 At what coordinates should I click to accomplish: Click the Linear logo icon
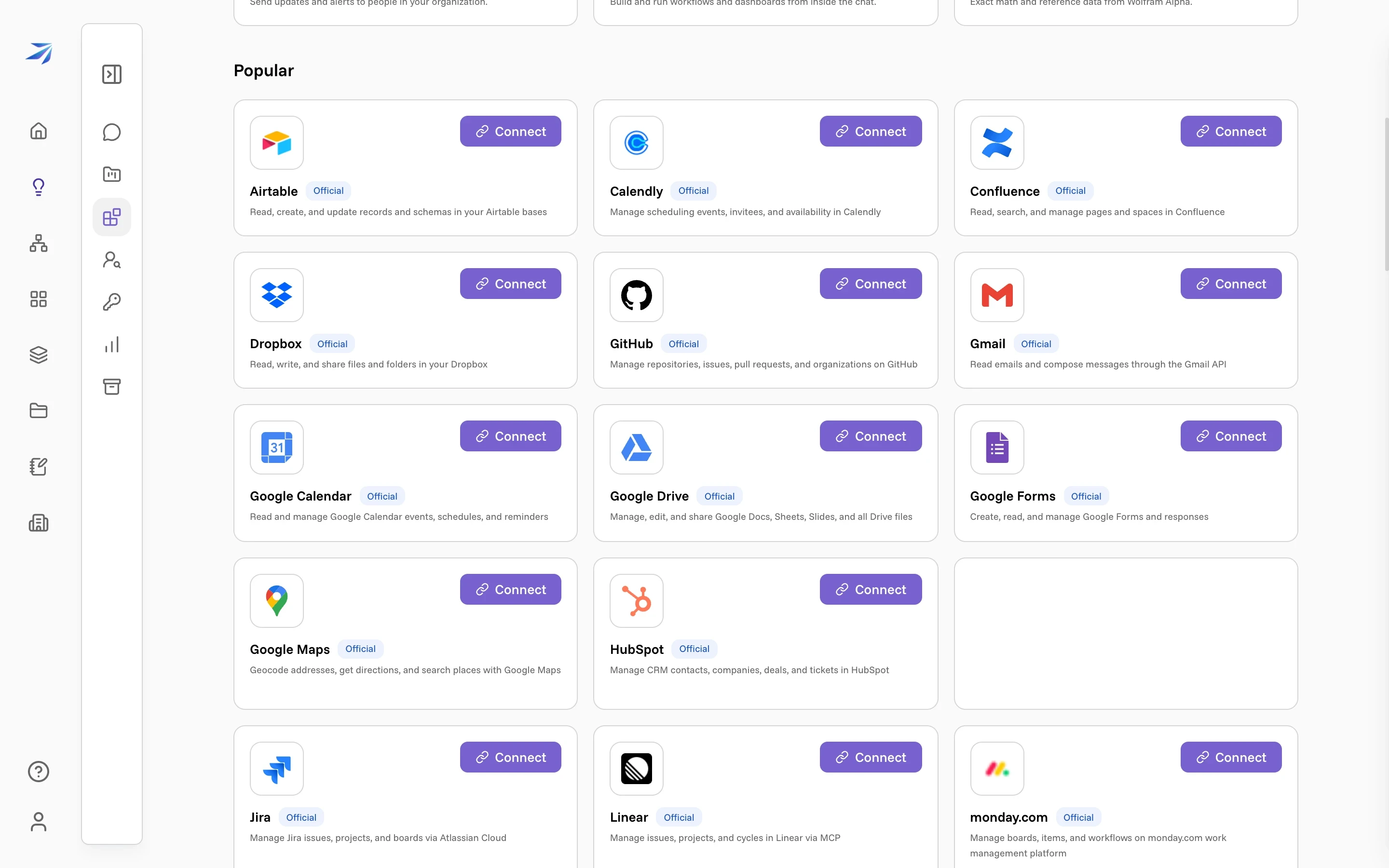click(637, 769)
